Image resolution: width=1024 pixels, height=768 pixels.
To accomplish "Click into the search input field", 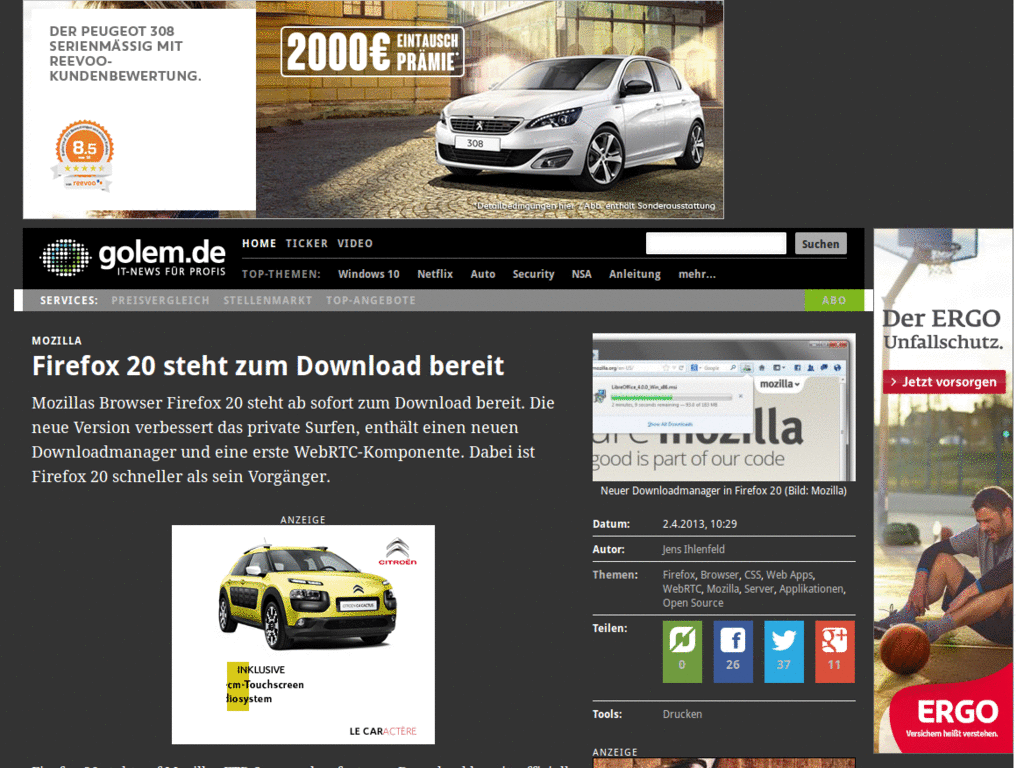I will 716,244.
